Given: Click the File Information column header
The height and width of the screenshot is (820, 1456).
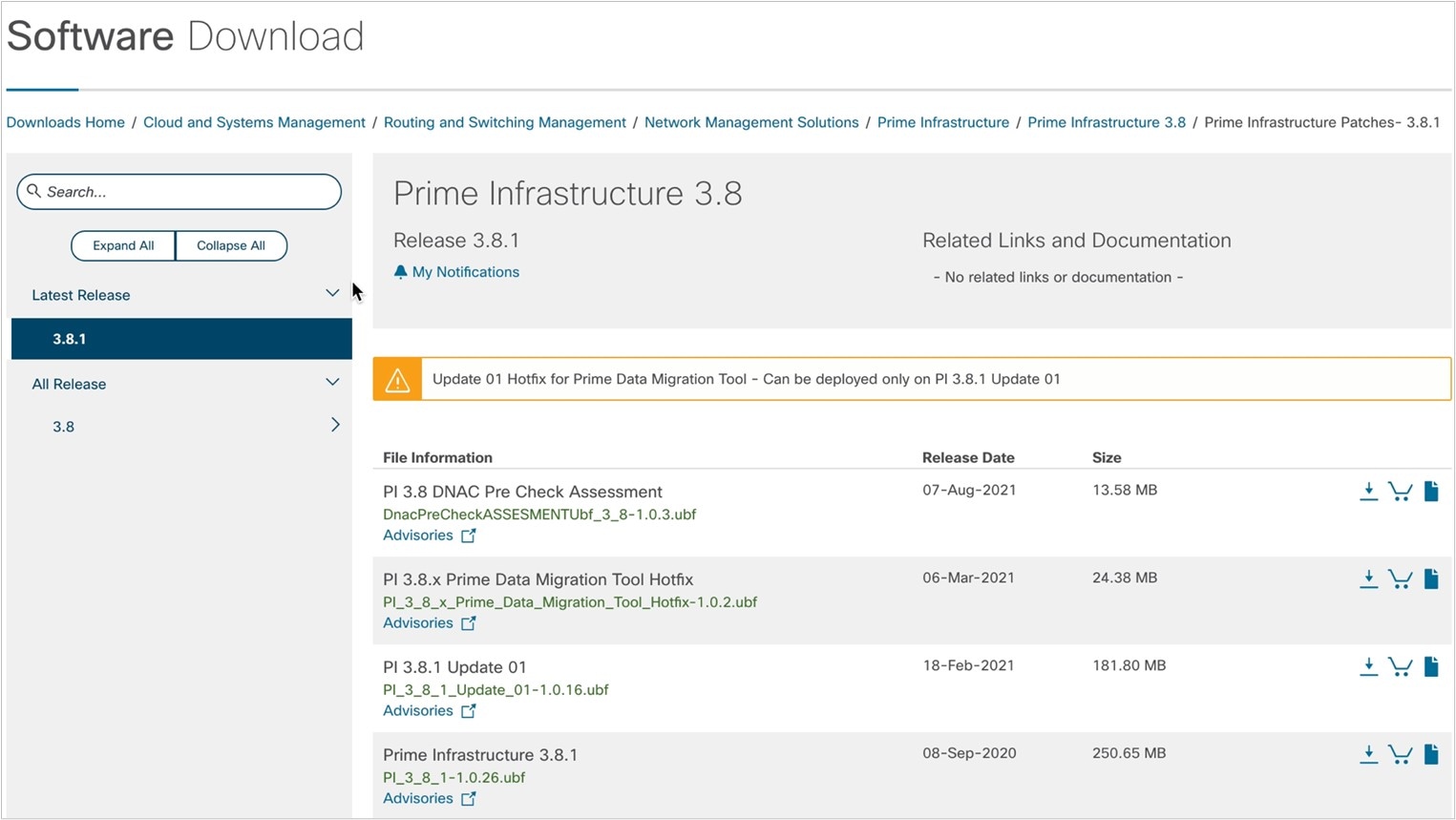Looking at the screenshot, I should [437, 458].
